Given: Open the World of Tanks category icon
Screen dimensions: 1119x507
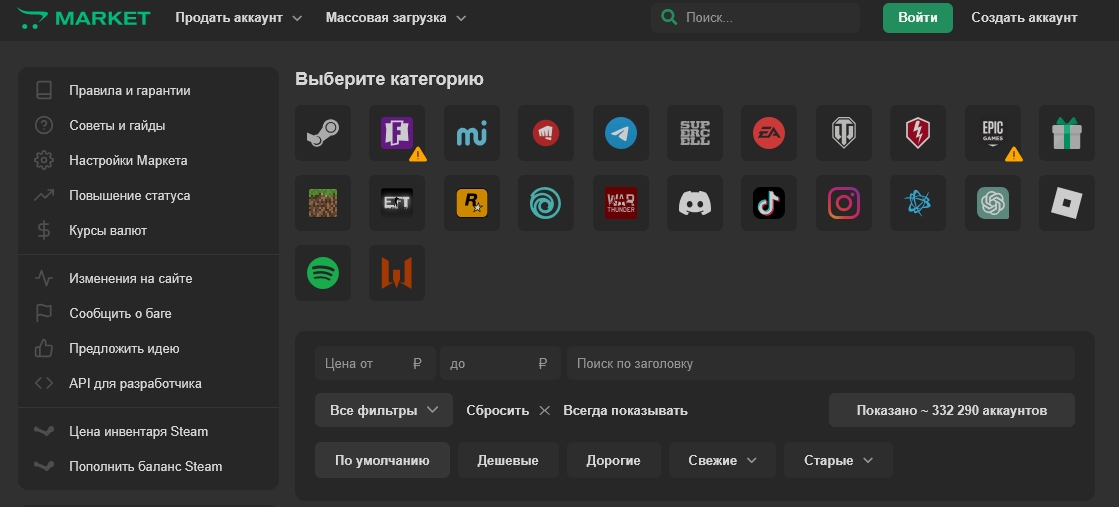Looking at the screenshot, I should (844, 133).
